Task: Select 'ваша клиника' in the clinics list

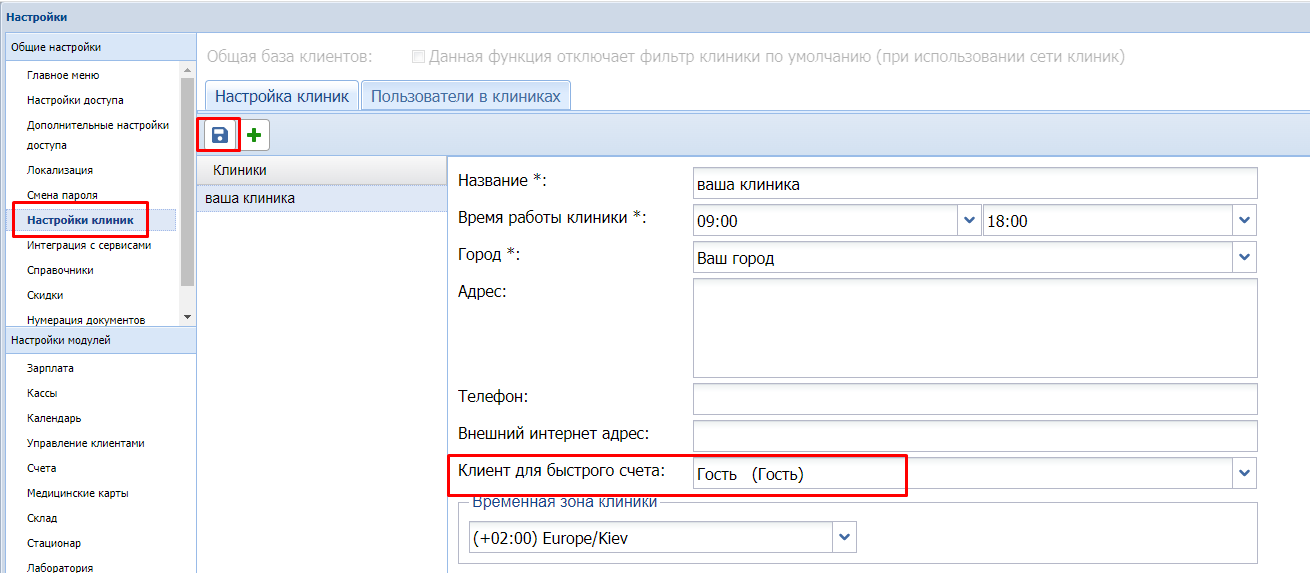Action: coord(250,198)
